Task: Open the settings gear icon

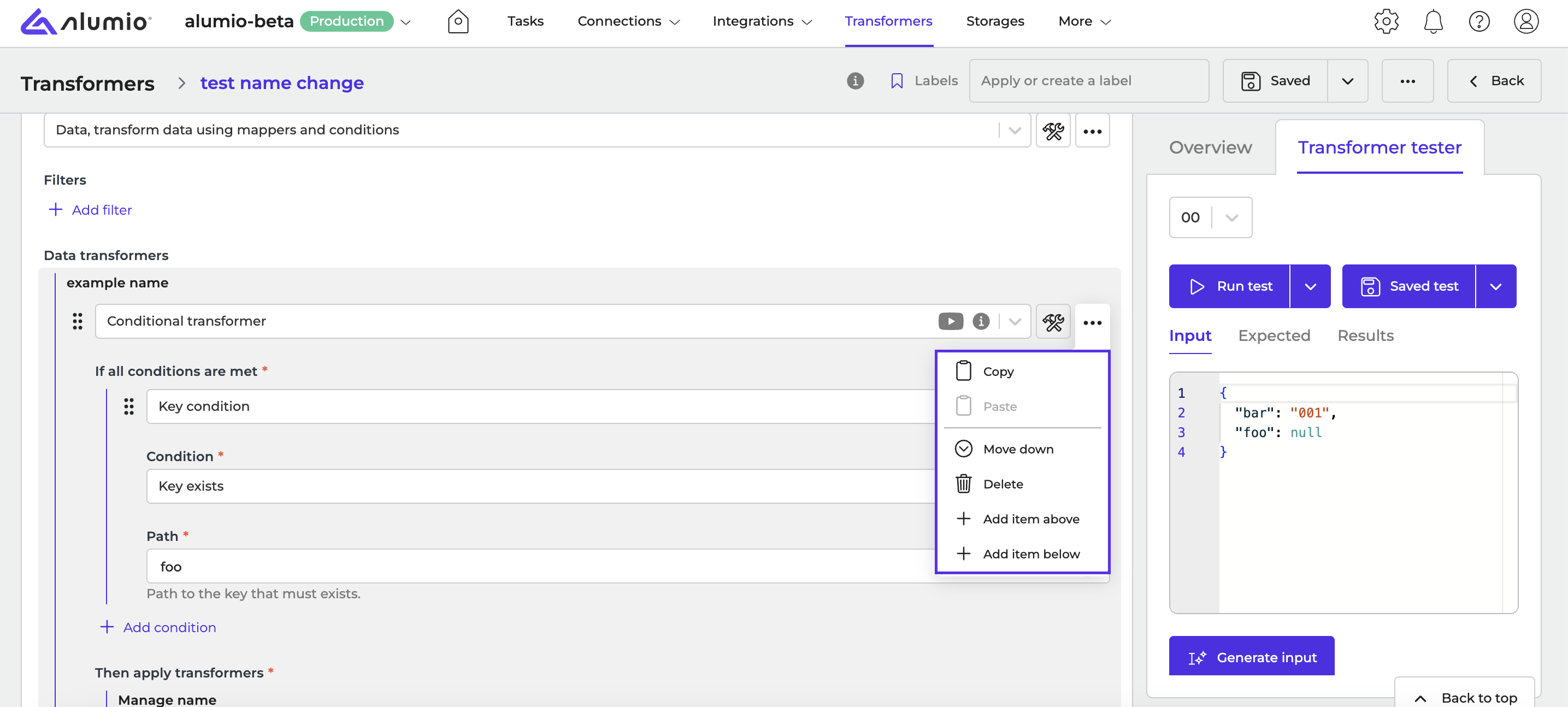Action: tap(1386, 21)
